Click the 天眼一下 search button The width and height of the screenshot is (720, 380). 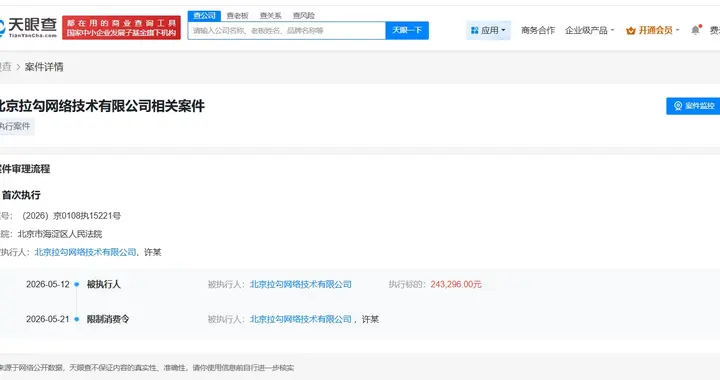pos(407,30)
